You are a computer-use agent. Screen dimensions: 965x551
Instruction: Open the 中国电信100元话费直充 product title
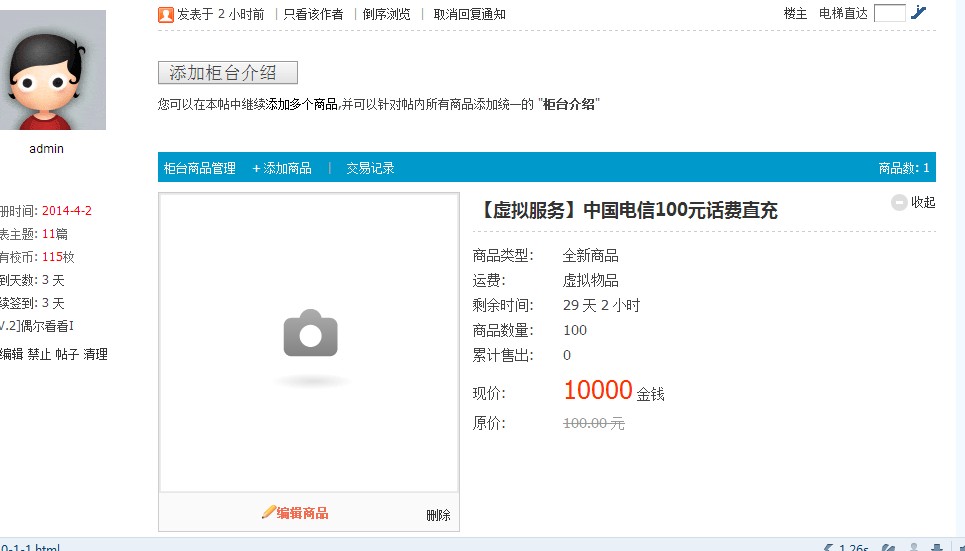coord(627,211)
